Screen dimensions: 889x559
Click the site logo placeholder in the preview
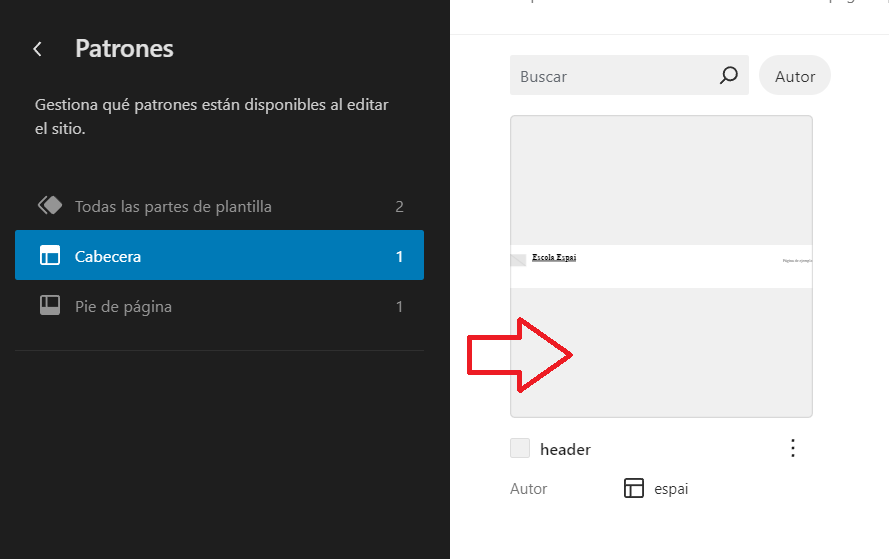pyautogui.click(x=518, y=261)
